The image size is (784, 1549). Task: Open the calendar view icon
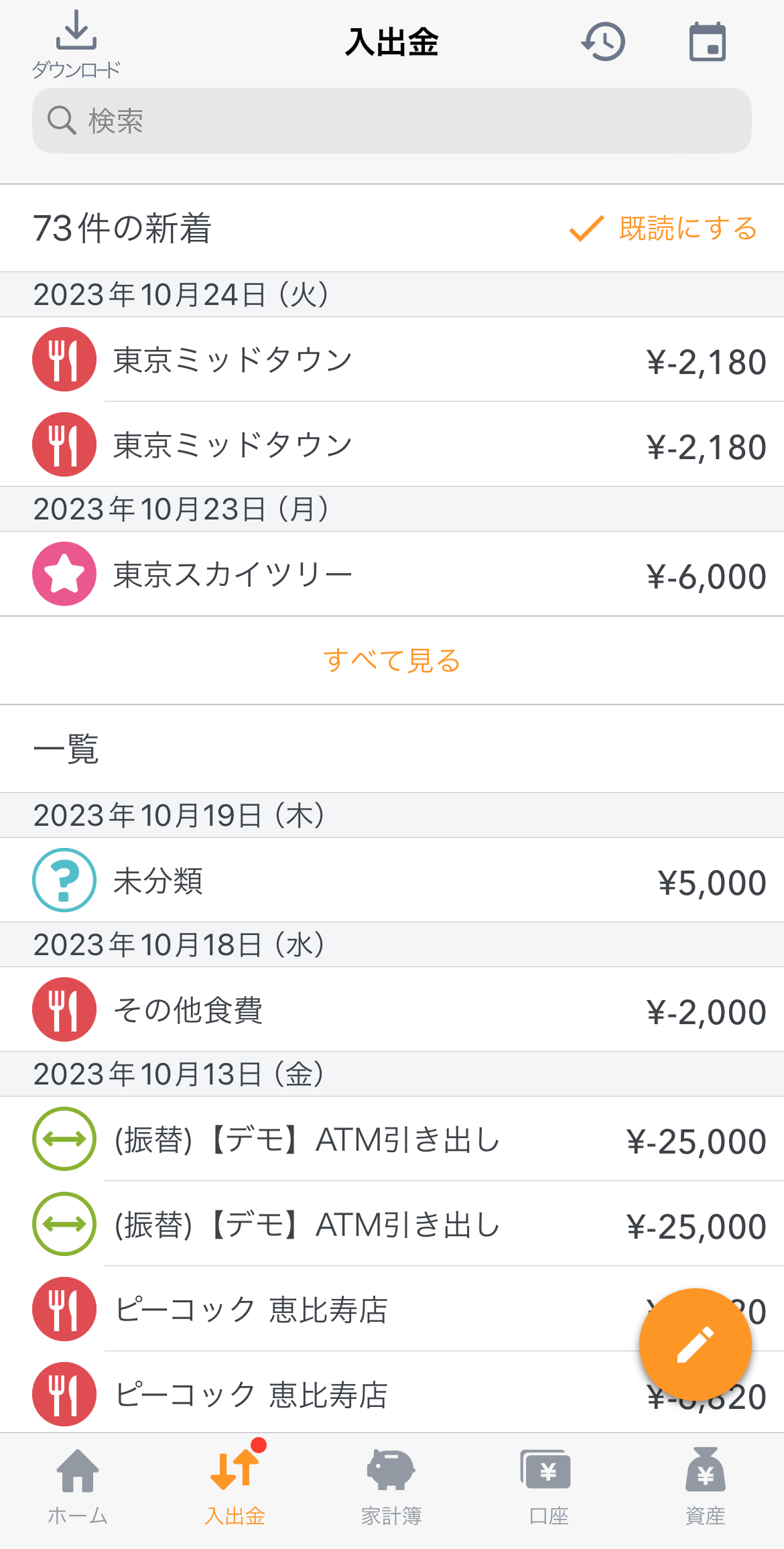click(x=708, y=42)
